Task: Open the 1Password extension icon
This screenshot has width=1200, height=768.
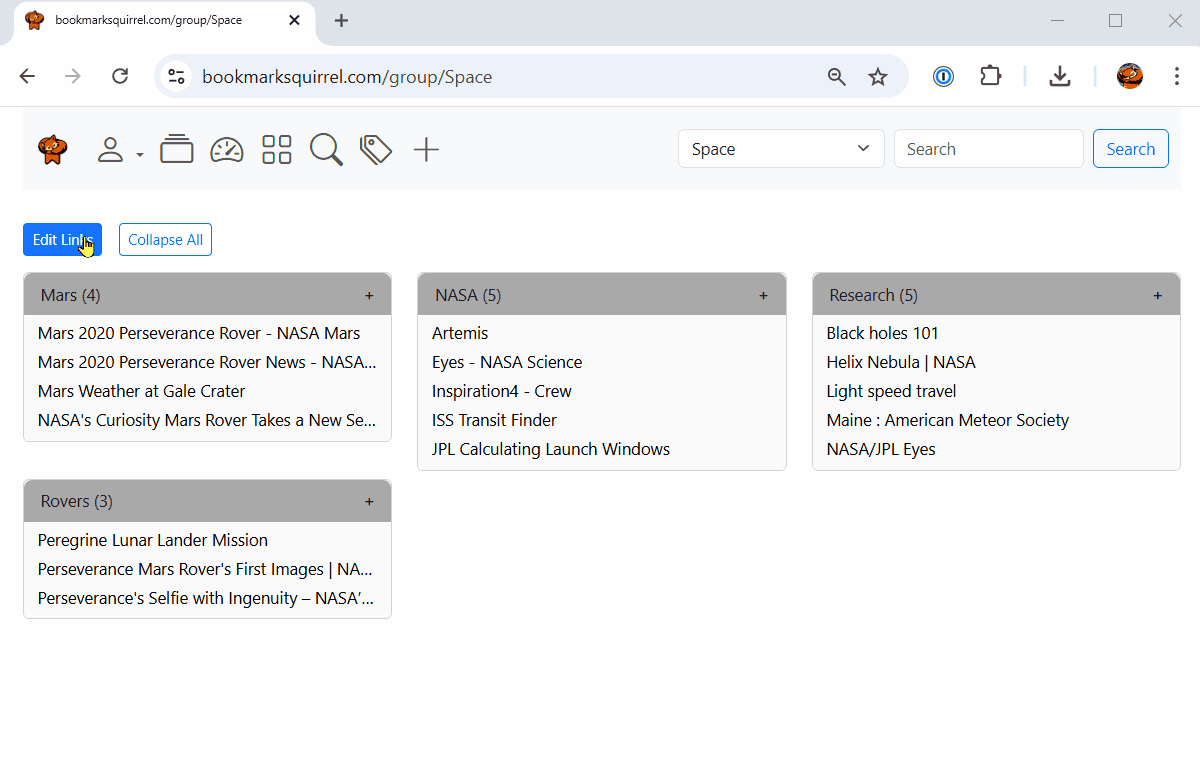Action: 943,77
